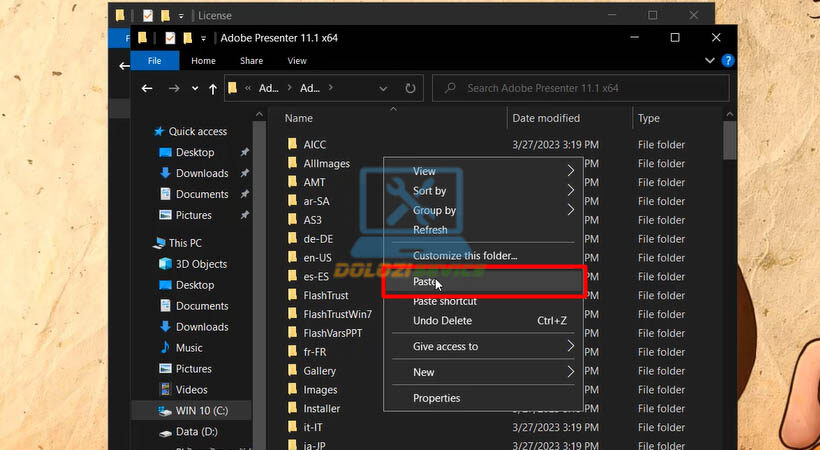Open Videos in navigation pane
Image resolution: width=820 pixels, height=450 pixels.
[x=191, y=390]
